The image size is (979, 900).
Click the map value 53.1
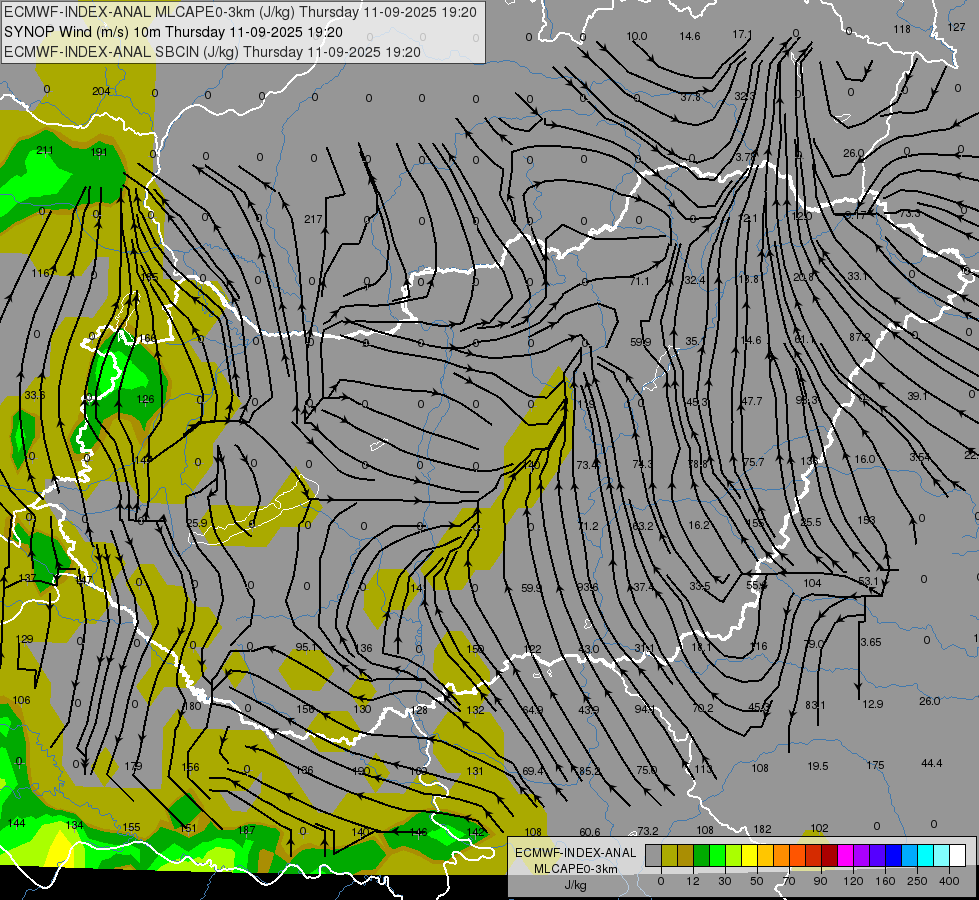click(x=868, y=581)
